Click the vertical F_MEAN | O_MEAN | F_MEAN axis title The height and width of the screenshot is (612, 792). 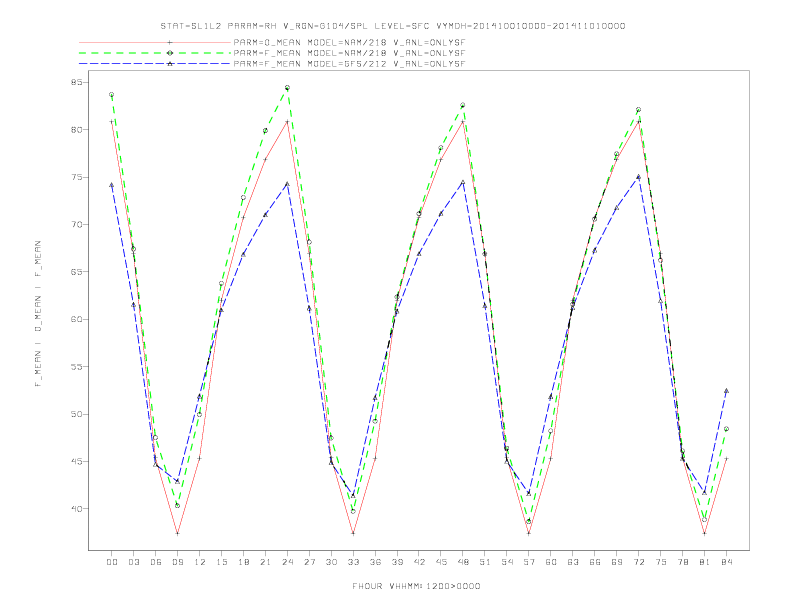38,314
